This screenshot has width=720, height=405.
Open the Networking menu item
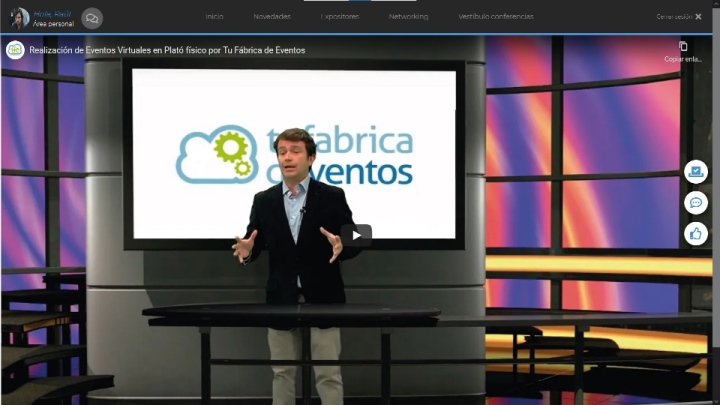(408, 17)
